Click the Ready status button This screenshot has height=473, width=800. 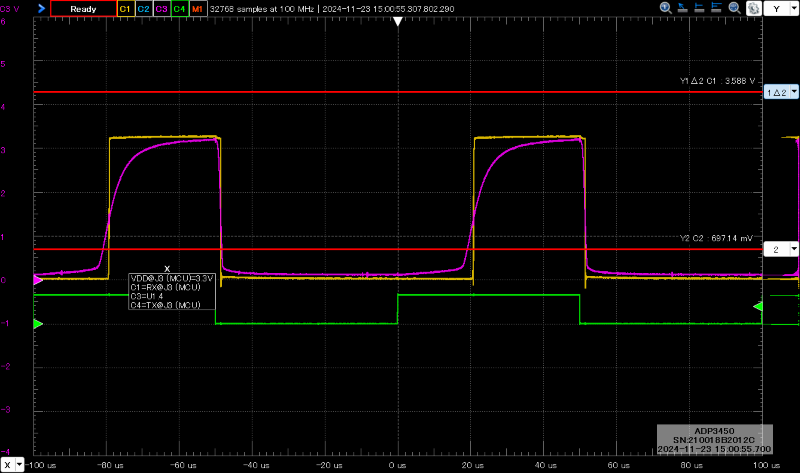coord(83,9)
